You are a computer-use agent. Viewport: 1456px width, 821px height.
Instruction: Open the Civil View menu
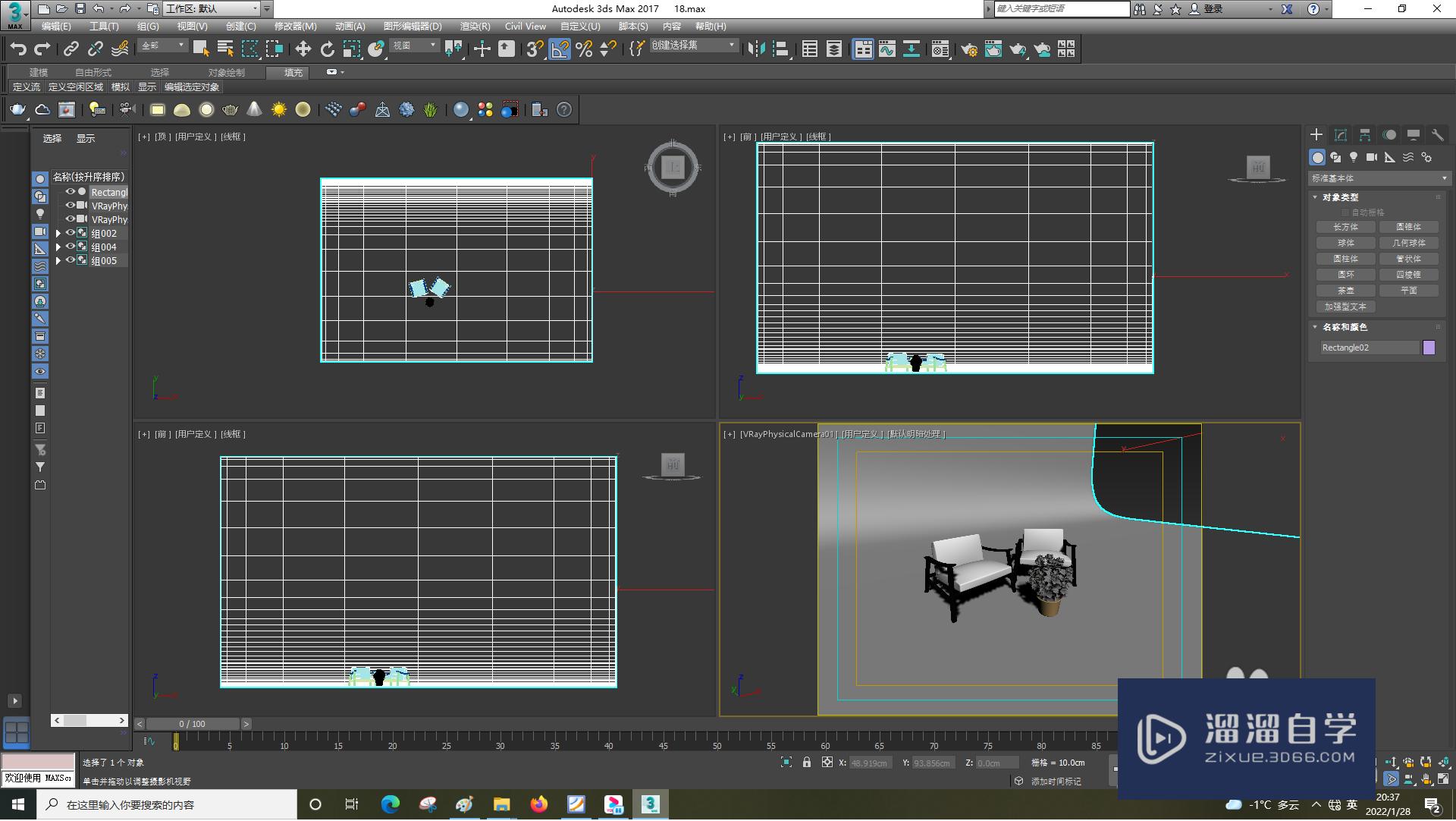(525, 26)
